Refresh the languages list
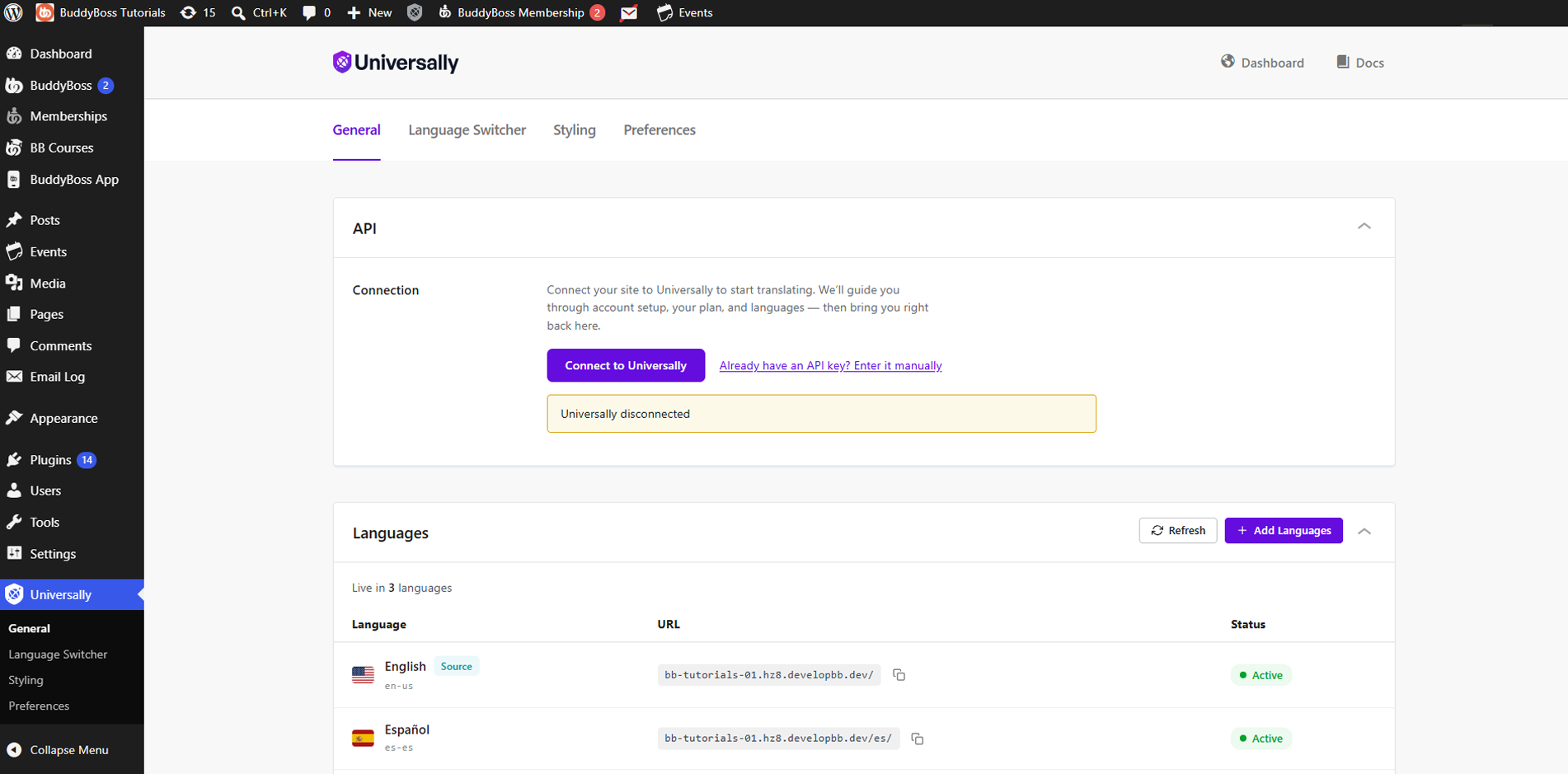 [x=1178, y=530]
